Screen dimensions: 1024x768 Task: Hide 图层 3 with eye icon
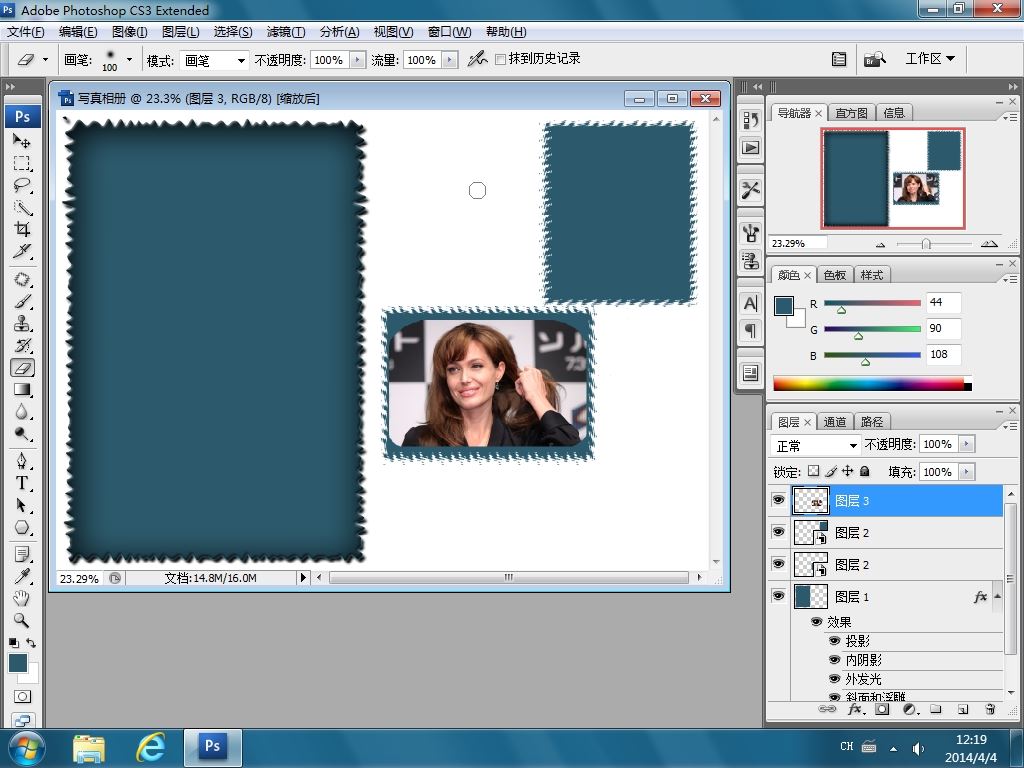[x=779, y=501]
